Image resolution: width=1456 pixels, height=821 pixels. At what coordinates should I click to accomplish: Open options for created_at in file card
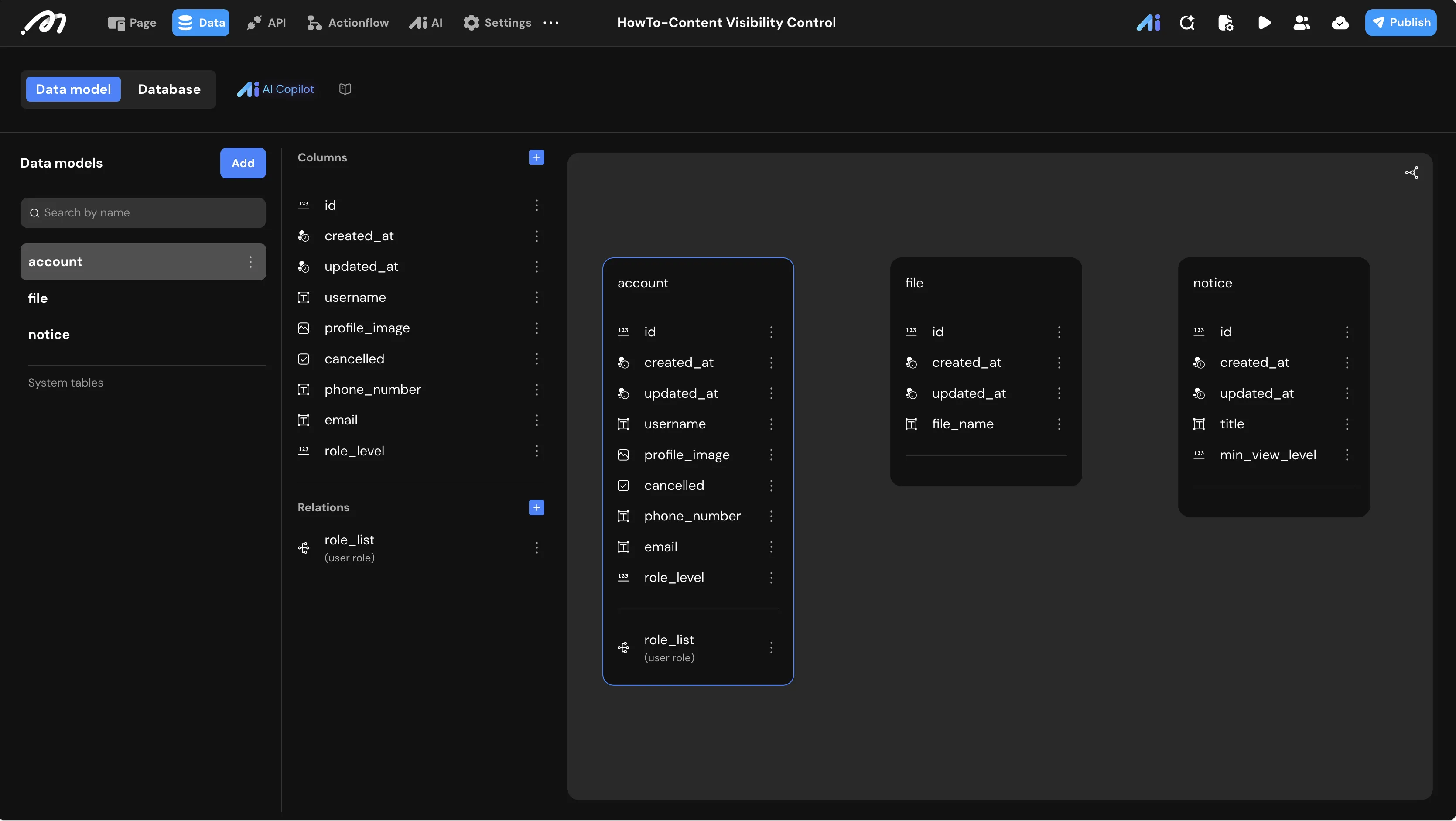pyautogui.click(x=1059, y=363)
